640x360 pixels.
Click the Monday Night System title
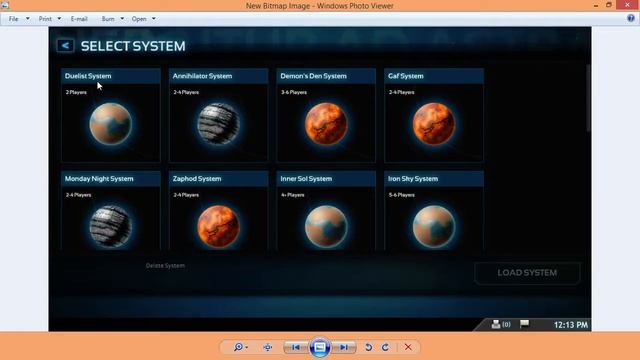click(99, 179)
